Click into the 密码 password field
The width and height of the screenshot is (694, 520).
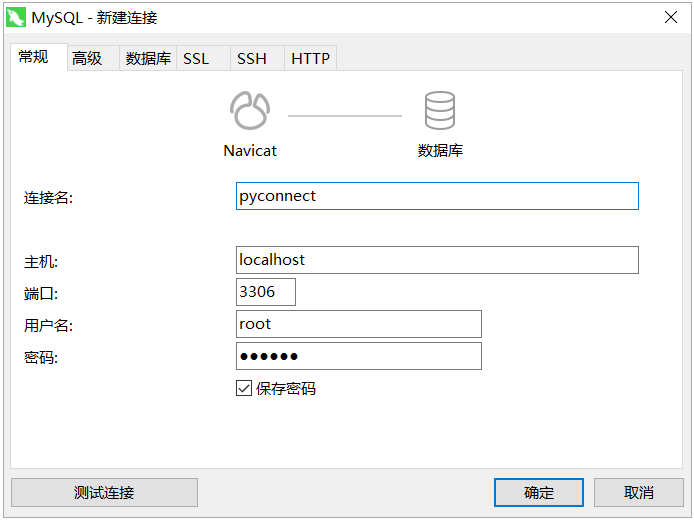tap(359, 356)
